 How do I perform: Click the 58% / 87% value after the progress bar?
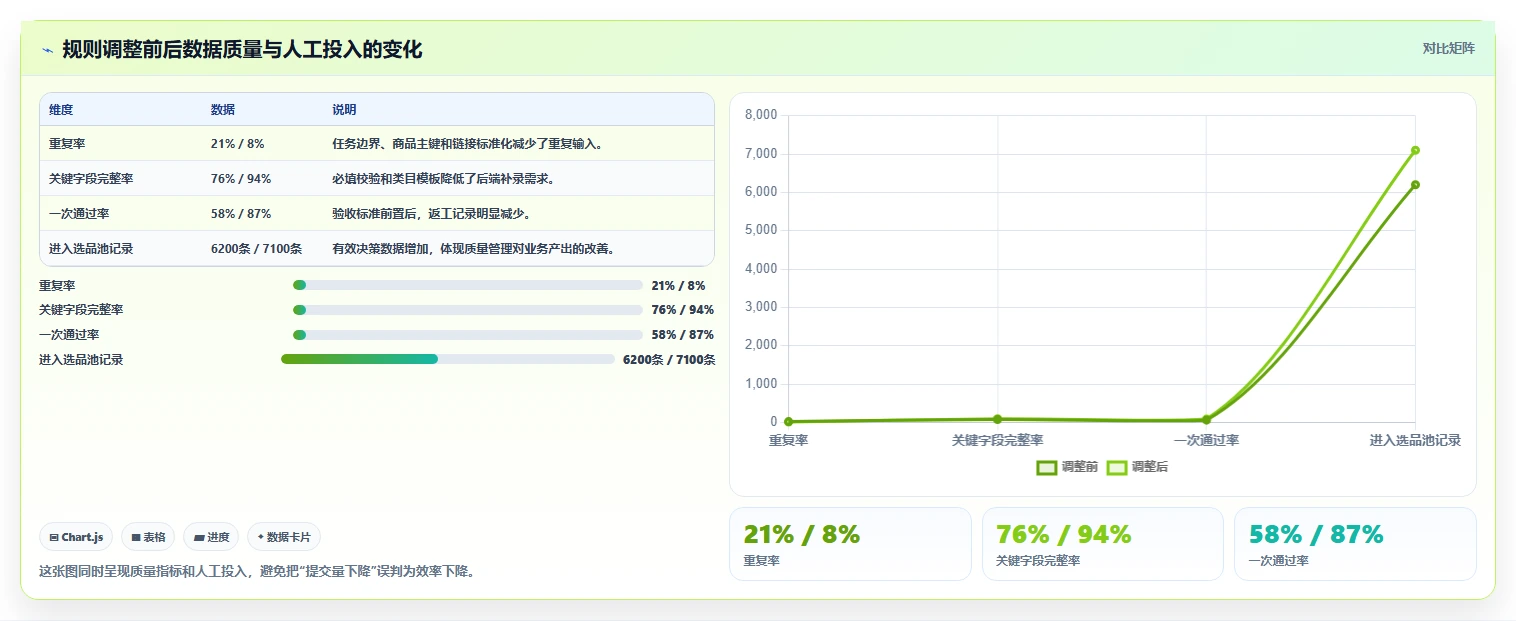(x=683, y=335)
